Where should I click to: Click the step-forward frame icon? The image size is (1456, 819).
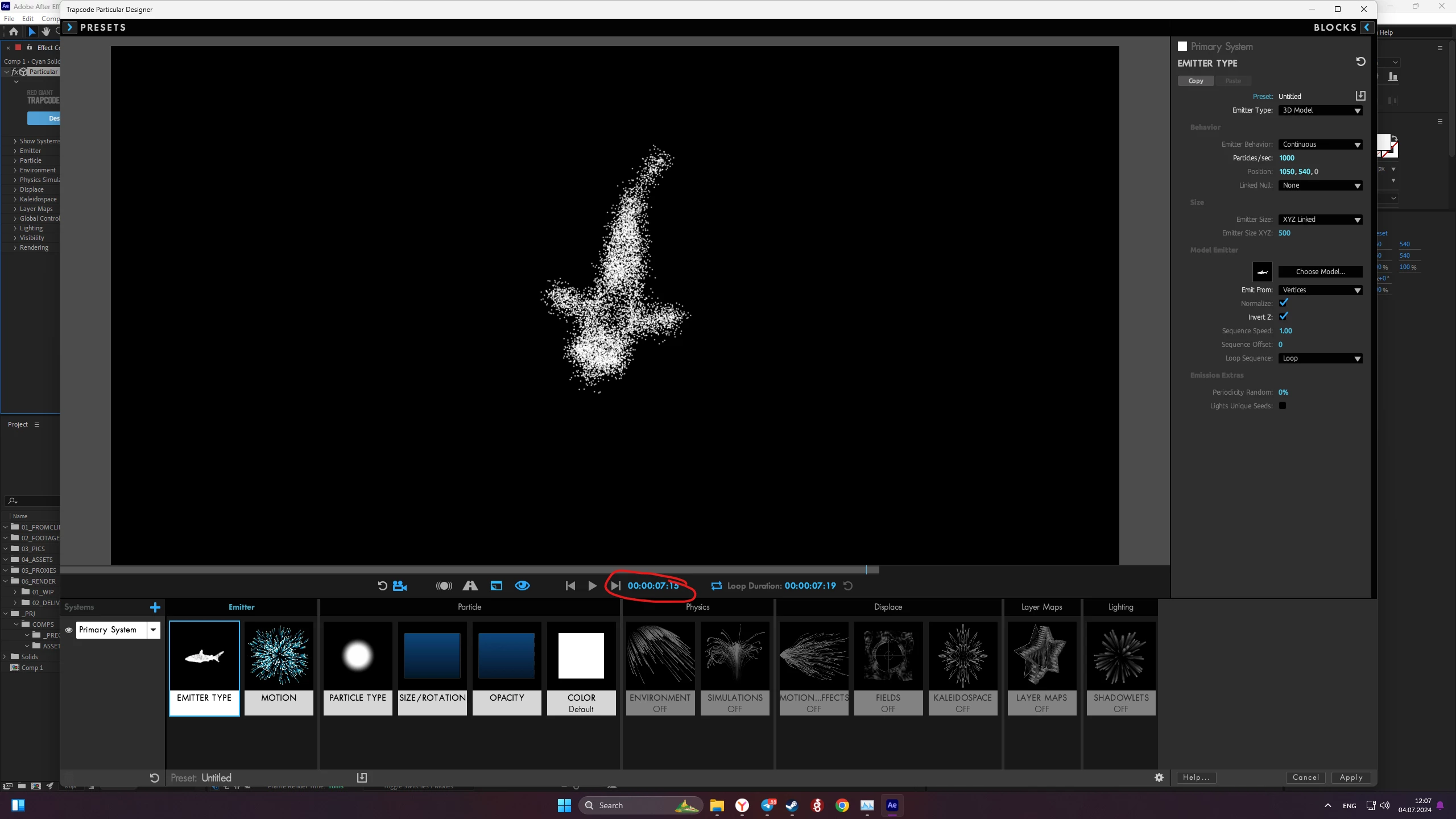coord(615,586)
